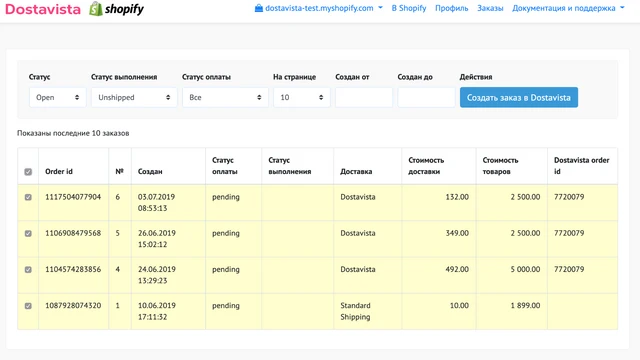The image size is (640, 360).
Task: Open the Статус оплаты dropdown
Action: point(225,98)
